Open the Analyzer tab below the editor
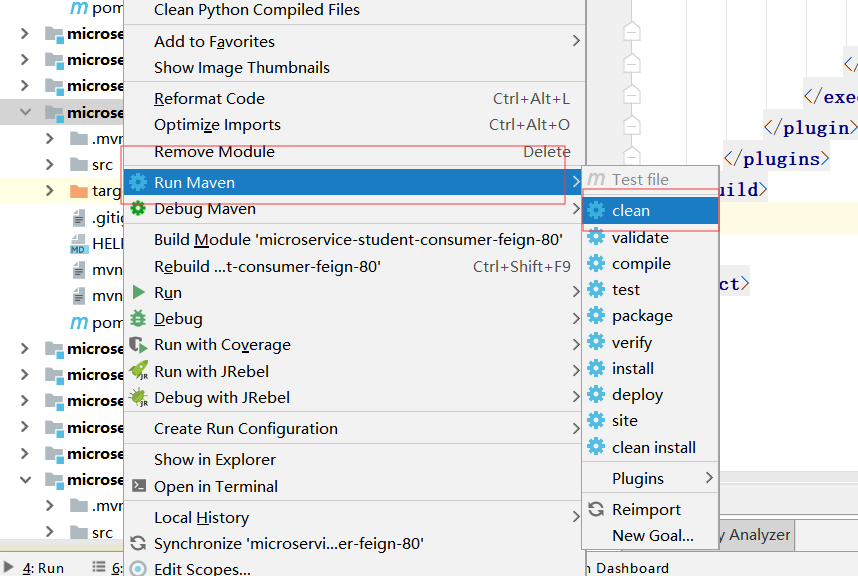This screenshot has width=858, height=576. [757, 534]
